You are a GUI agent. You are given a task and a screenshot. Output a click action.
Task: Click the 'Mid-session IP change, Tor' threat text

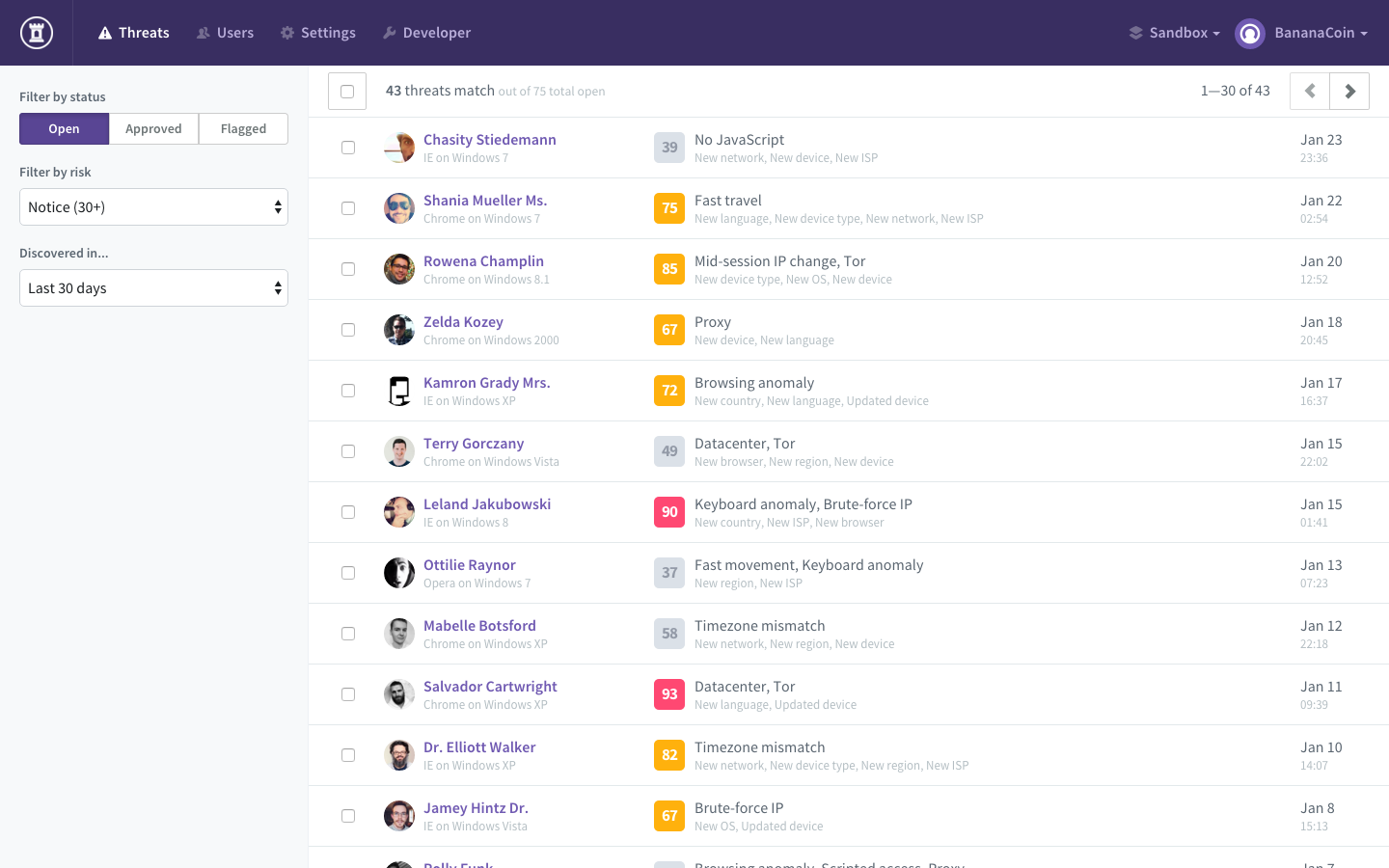click(780, 261)
